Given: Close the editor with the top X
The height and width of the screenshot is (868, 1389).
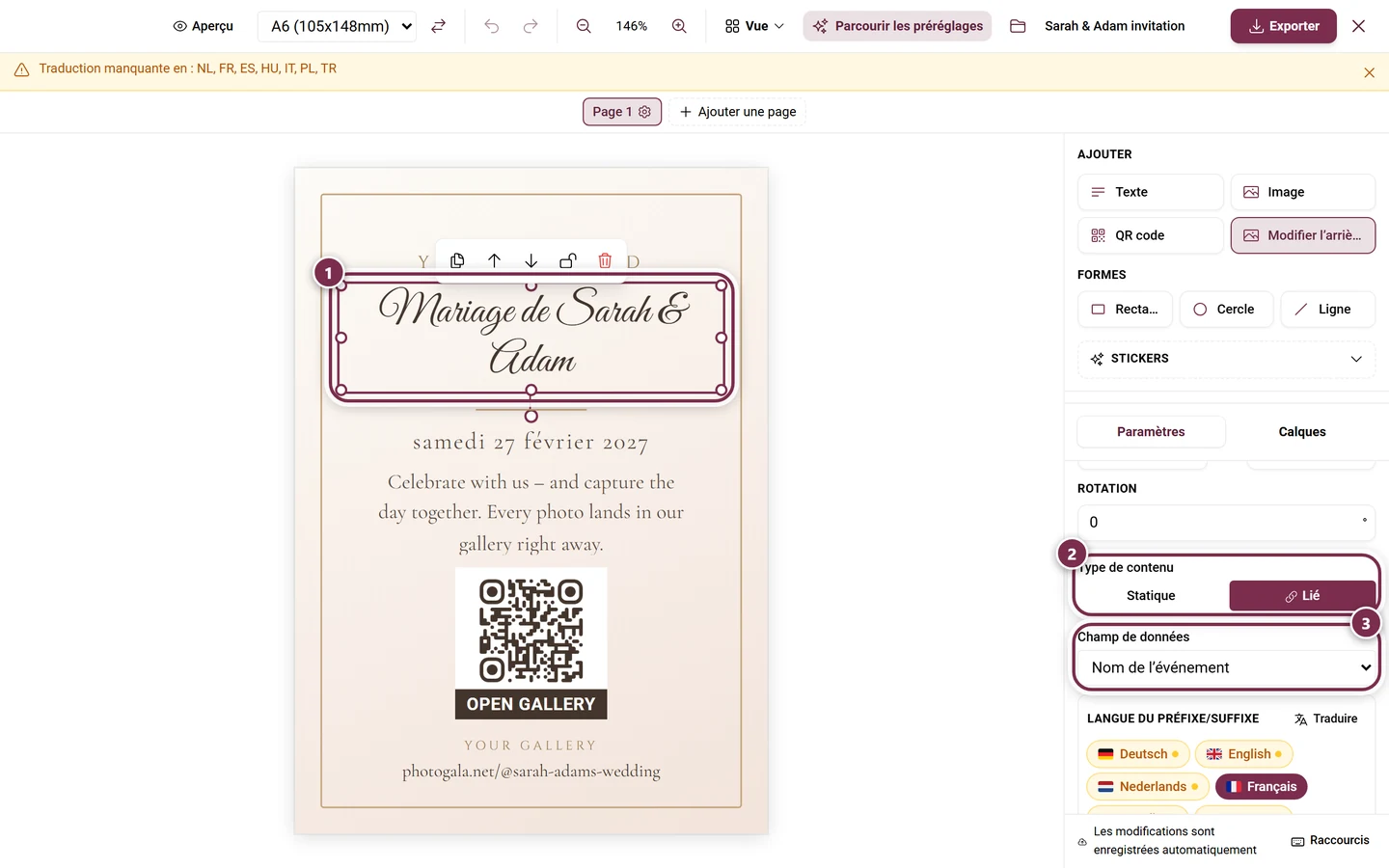Looking at the screenshot, I should [x=1358, y=26].
